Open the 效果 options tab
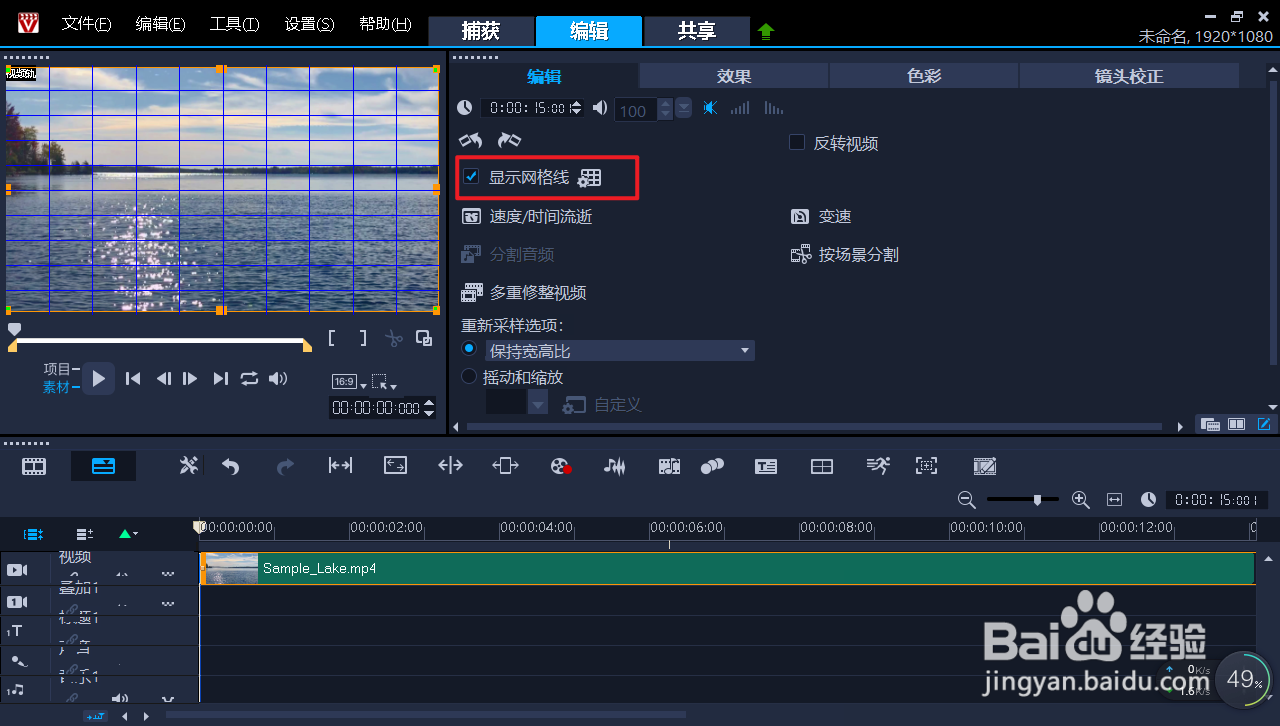 [x=734, y=76]
